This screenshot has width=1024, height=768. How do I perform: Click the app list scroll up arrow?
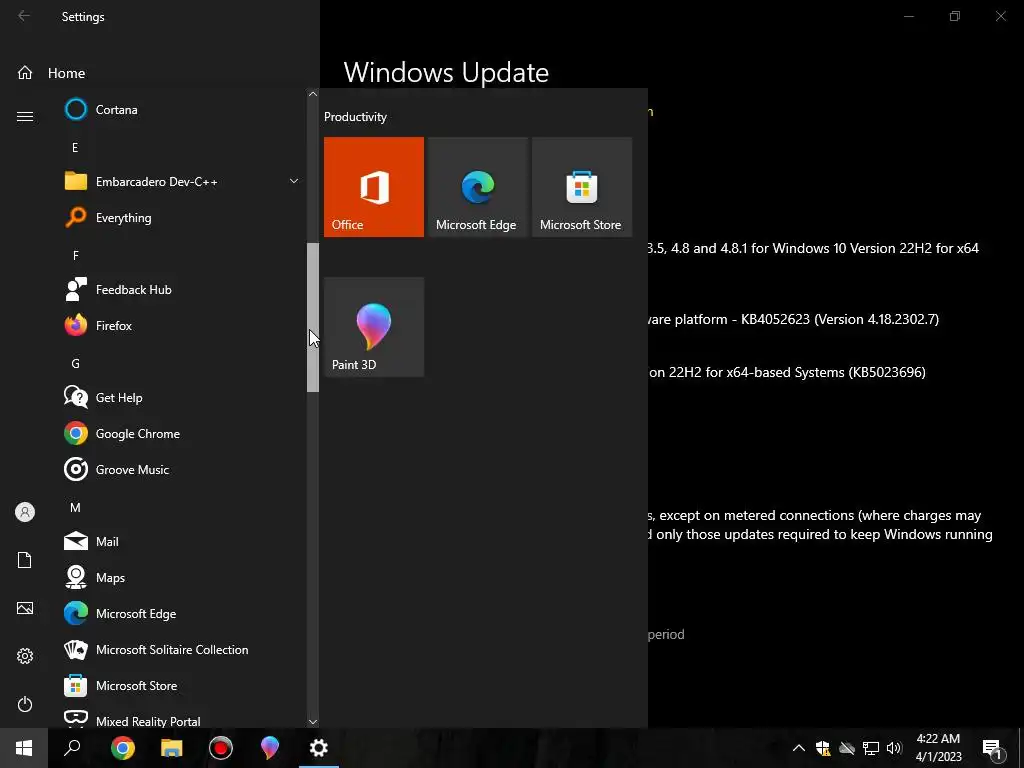[x=313, y=94]
